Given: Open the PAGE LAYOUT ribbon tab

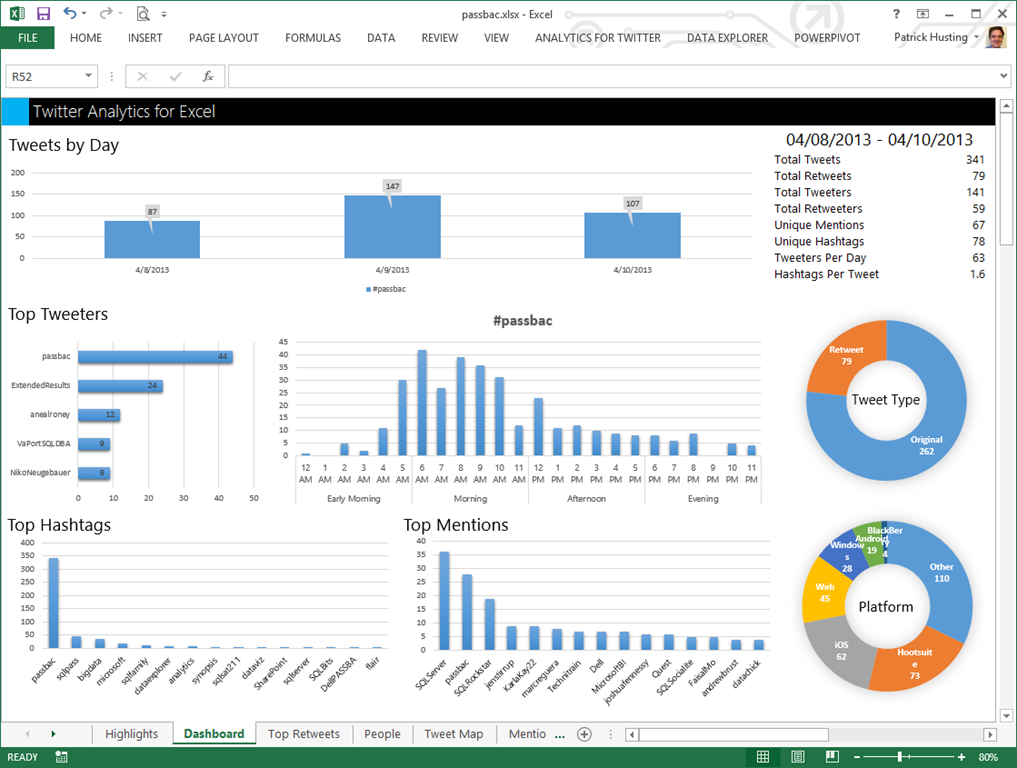Looking at the screenshot, I should [x=224, y=38].
